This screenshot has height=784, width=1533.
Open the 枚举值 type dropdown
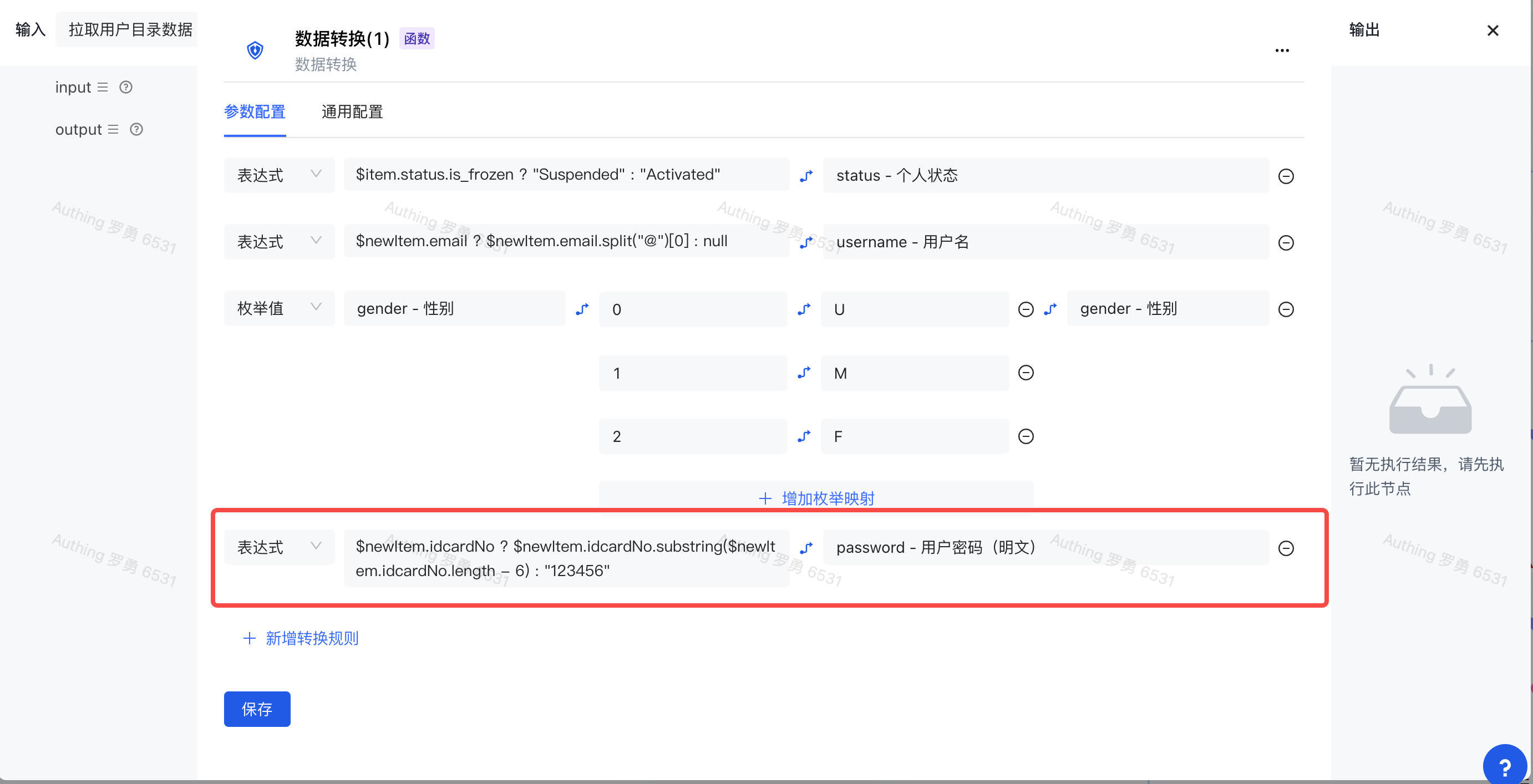tap(278, 308)
